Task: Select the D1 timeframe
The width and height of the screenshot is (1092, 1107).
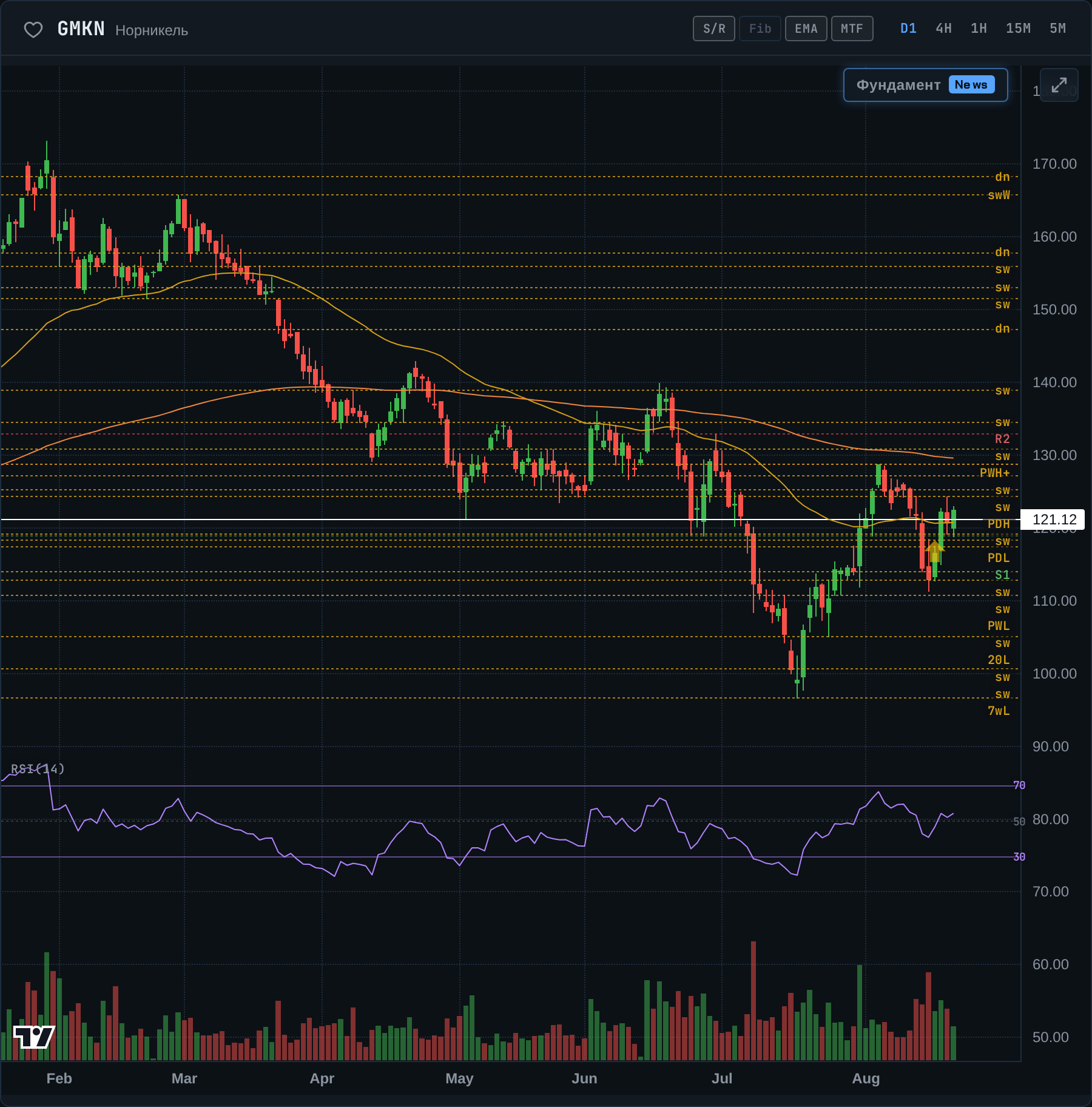Action: (x=908, y=29)
